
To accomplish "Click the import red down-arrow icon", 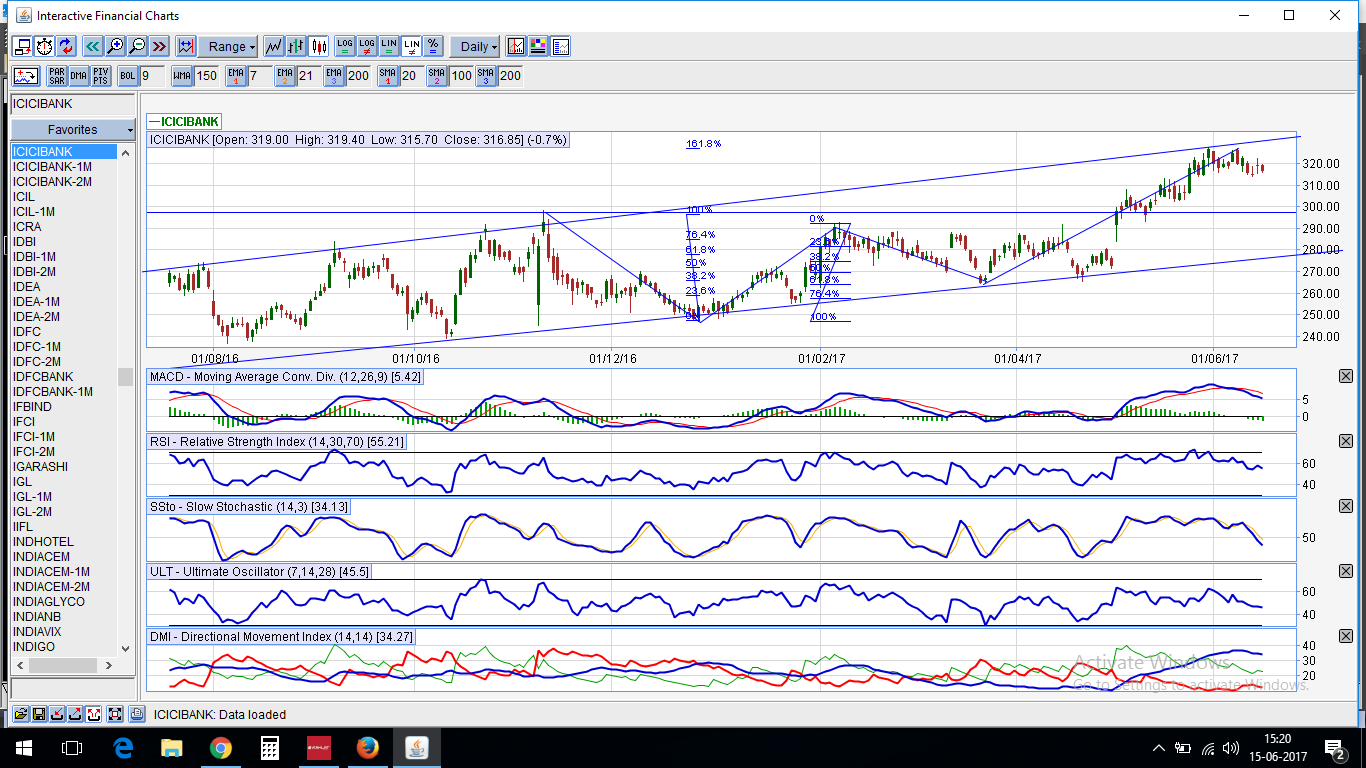I will click(57, 714).
